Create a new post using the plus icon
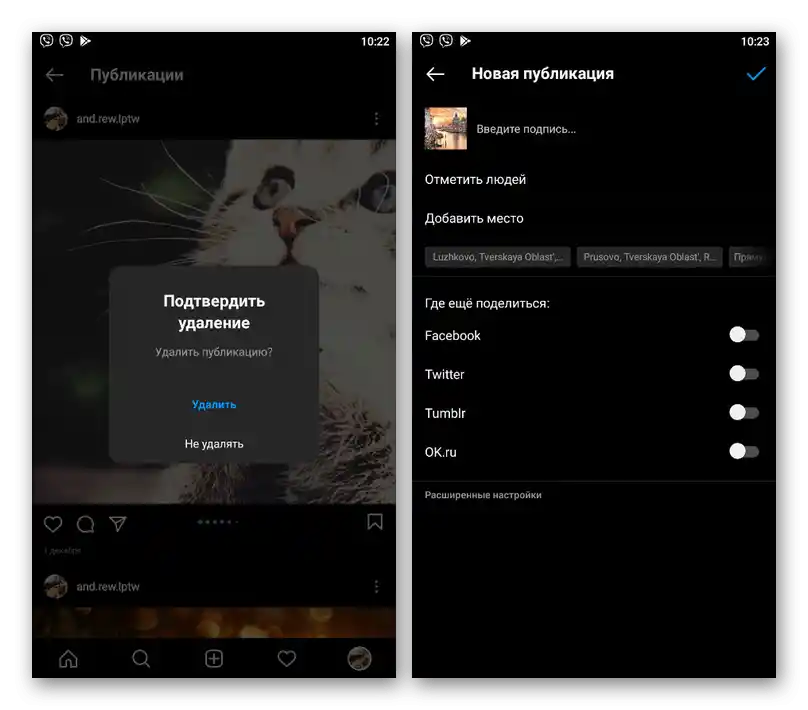Image resolution: width=808 pixels, height=710 pixels. tap(213, 659)
